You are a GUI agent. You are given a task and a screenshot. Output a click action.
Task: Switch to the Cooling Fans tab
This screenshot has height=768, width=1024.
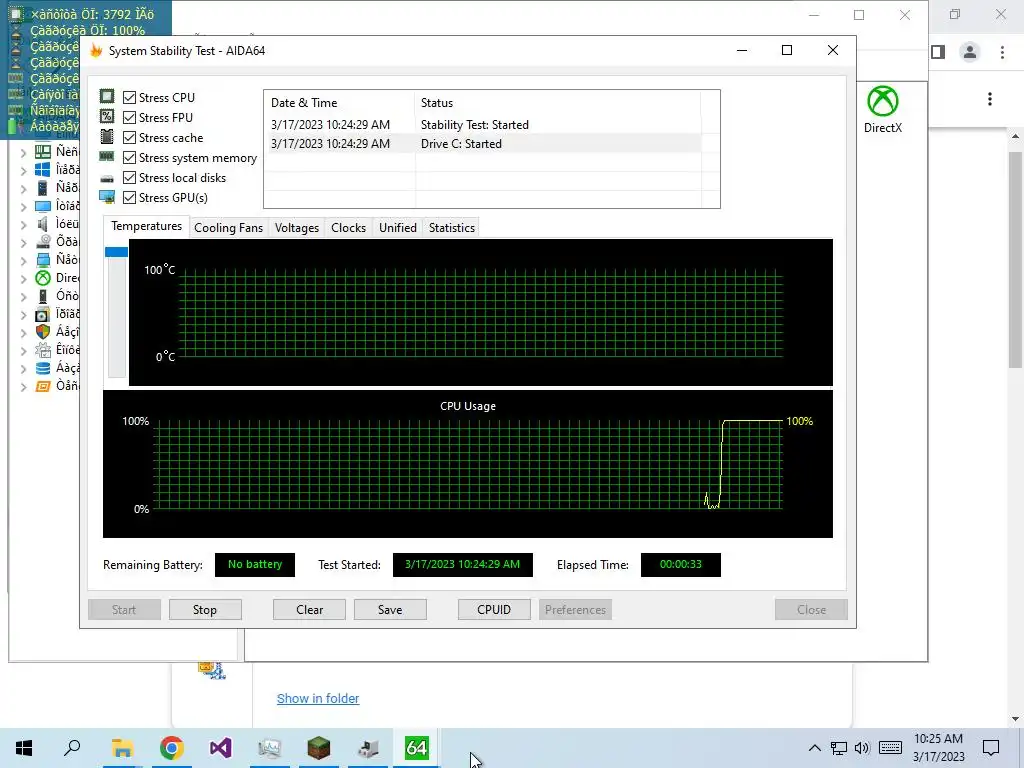point(229,227)
